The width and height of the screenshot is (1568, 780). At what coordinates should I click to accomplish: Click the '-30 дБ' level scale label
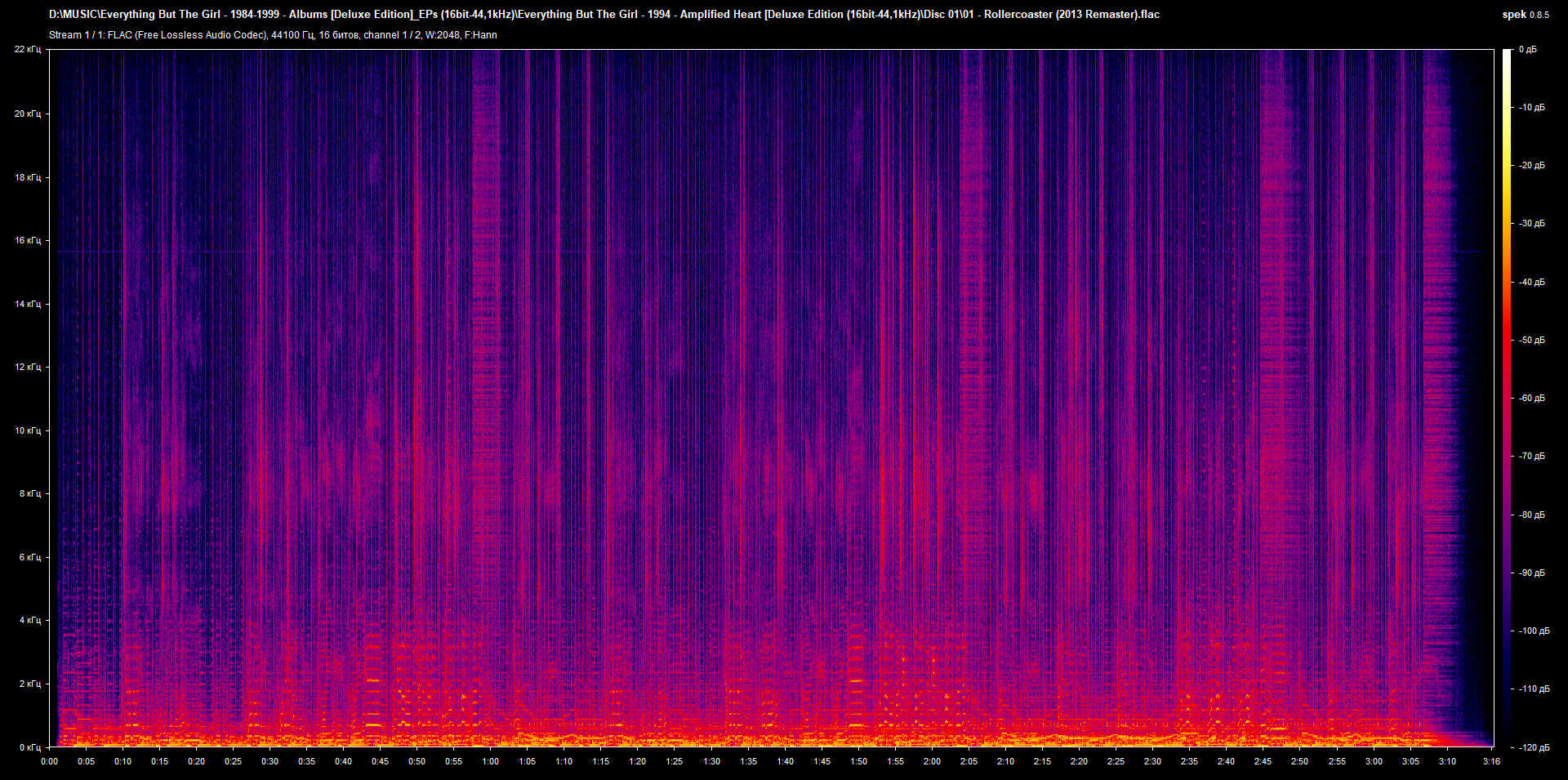[1532, 223]
